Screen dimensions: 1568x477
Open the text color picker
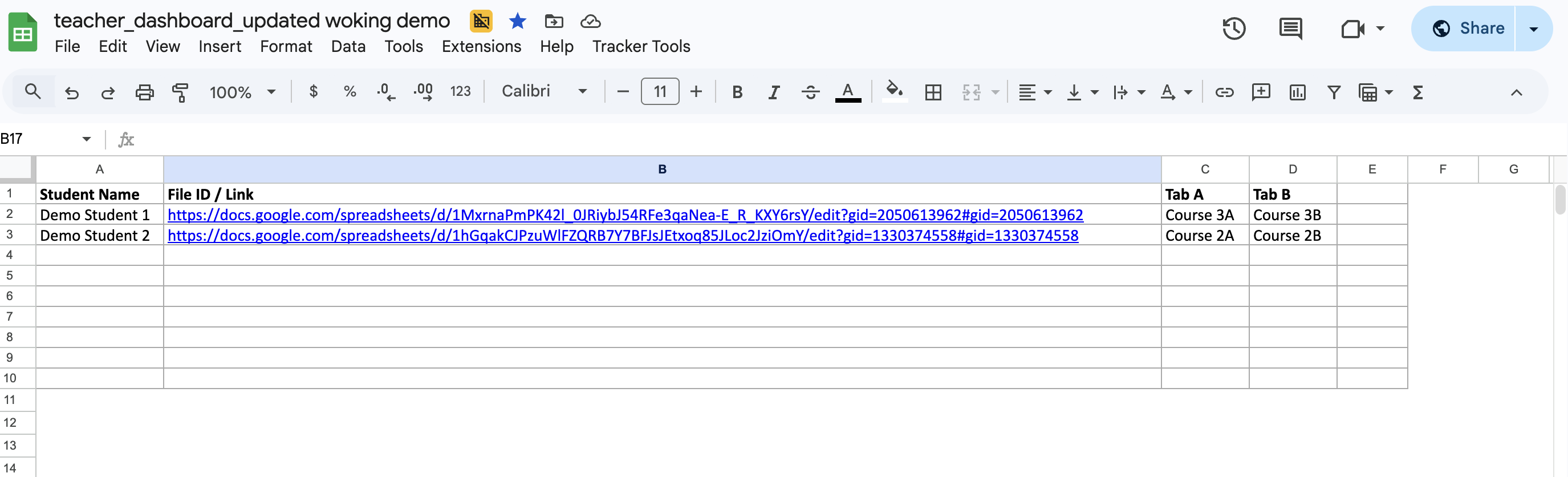(x=848, y=92)
